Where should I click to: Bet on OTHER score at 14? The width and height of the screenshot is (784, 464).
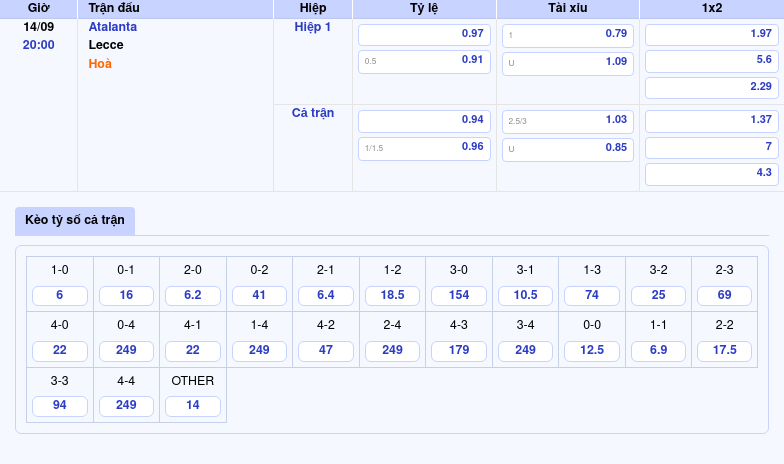pos(192,406)
